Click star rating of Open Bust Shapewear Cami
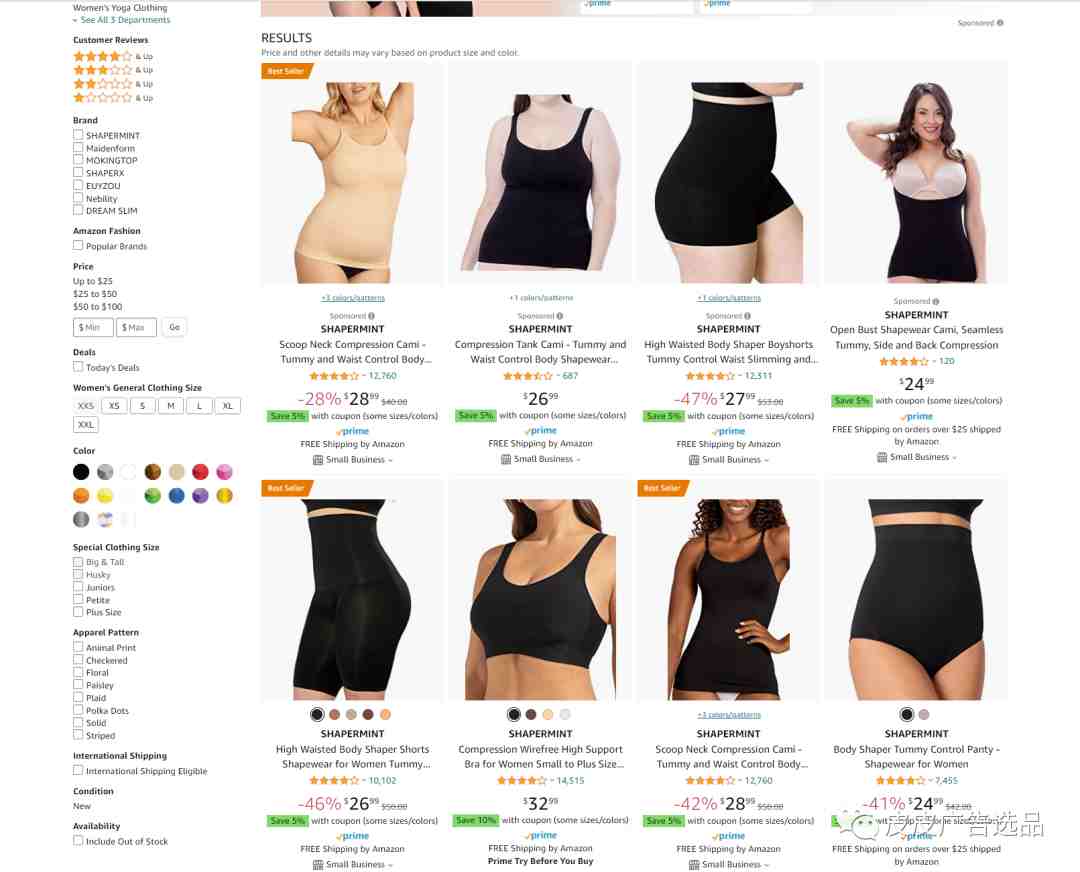Viewport: 1080px width, 872px height. point(904,361)
